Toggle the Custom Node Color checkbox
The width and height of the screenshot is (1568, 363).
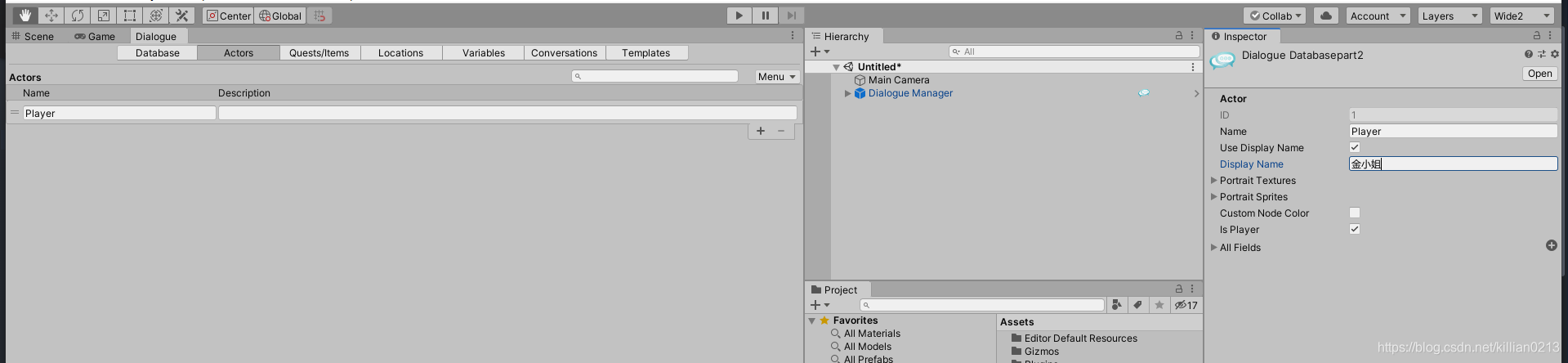(x=1355, y=213)
